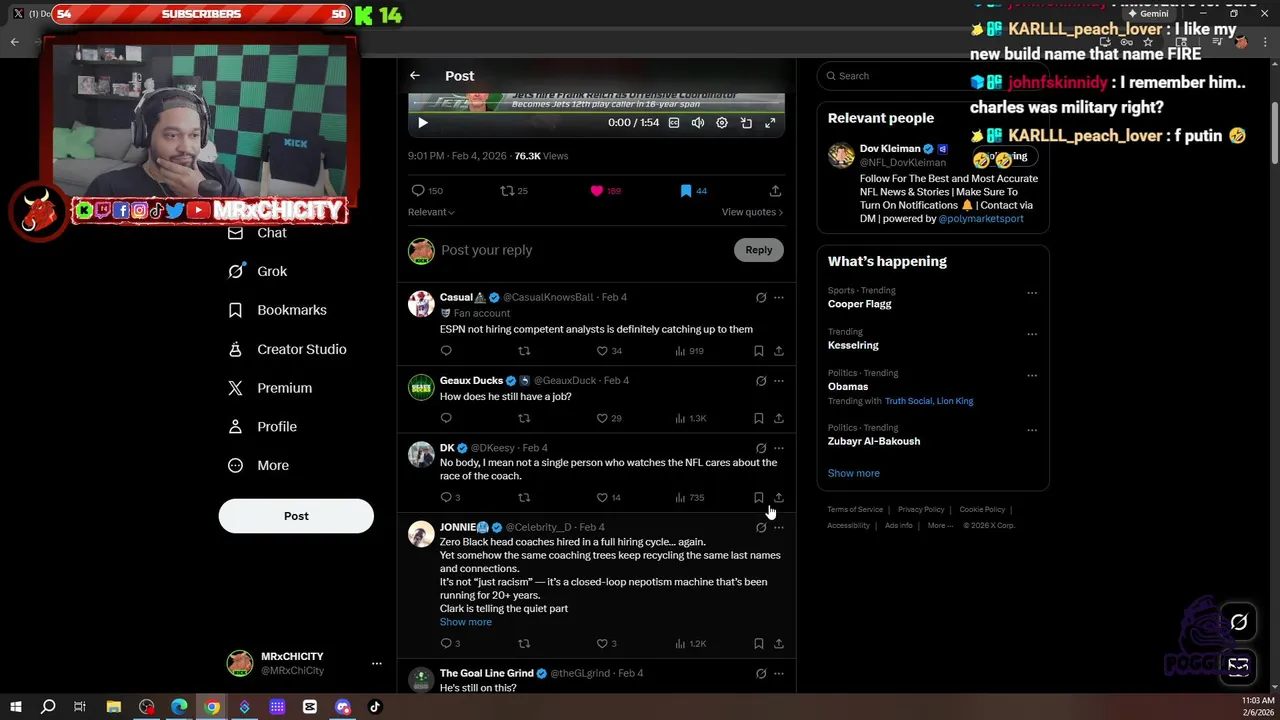The image size is (1280, 720).
Task: Open Terms of Service link
Action: click(855, 510)
